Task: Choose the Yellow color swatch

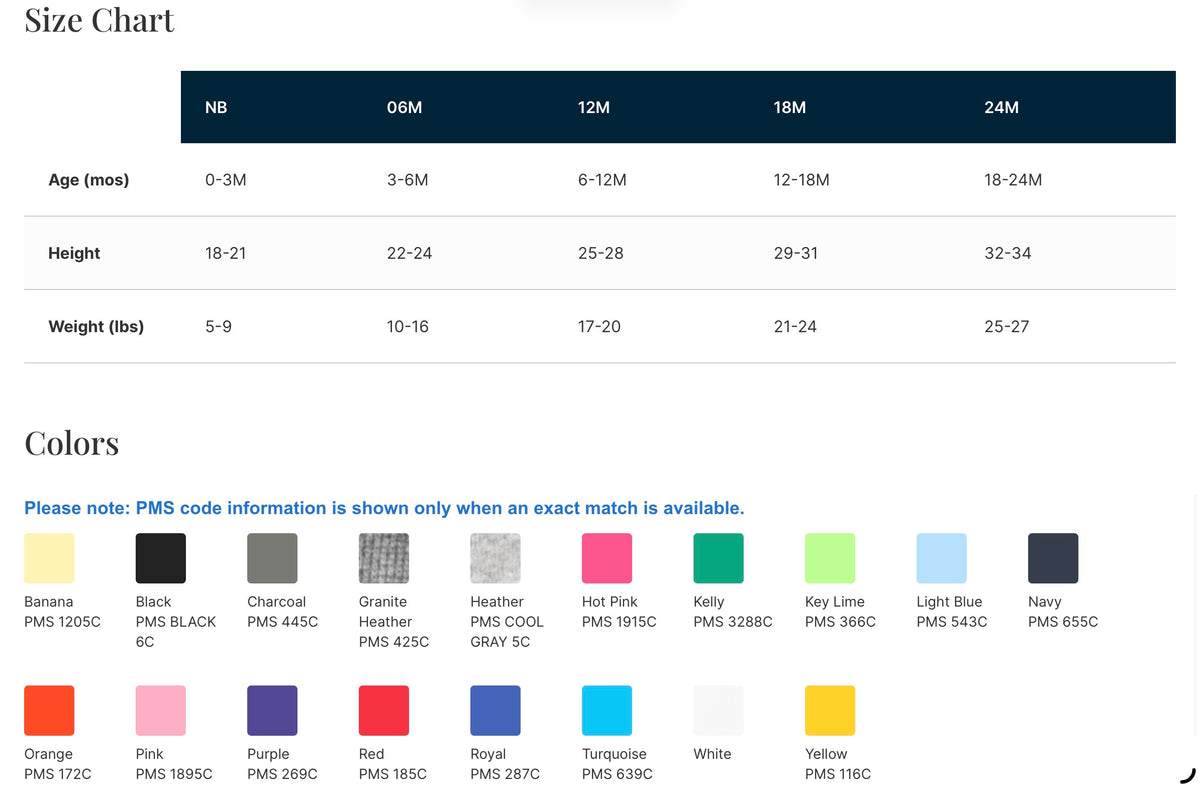Action: (830, 710)
